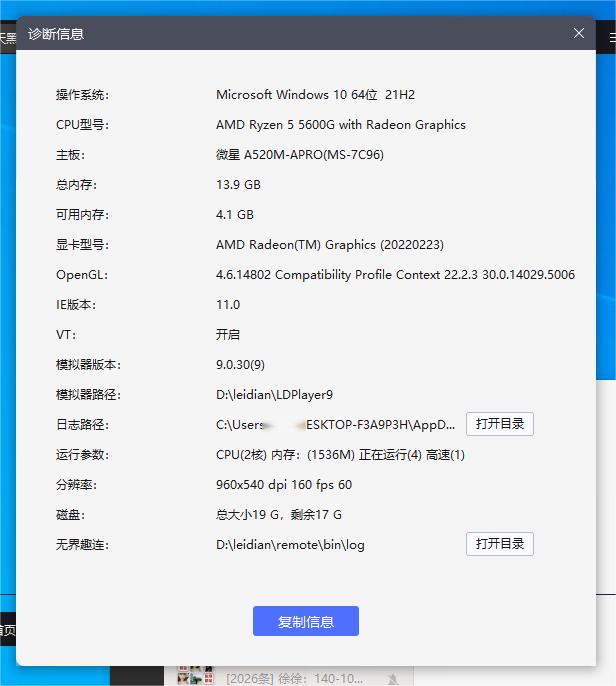Click the AMD Radeon(TM) Graphics card value
Image resolution: width=616 pixels, height=686 pixels.
329,245
